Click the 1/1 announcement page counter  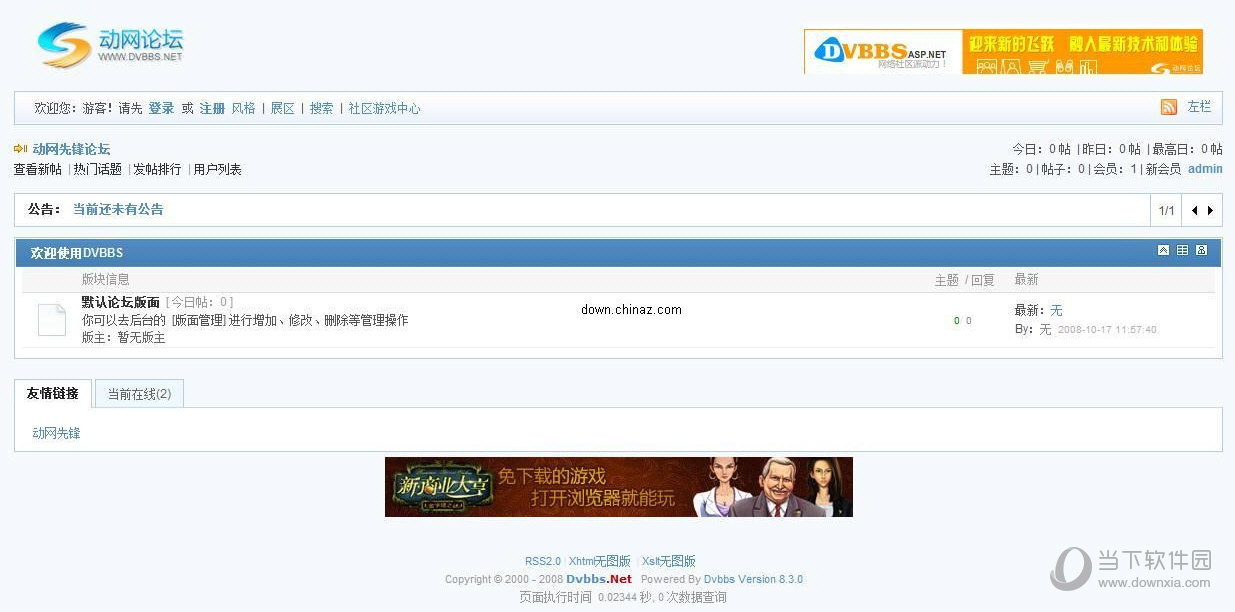click(1166, 210)
